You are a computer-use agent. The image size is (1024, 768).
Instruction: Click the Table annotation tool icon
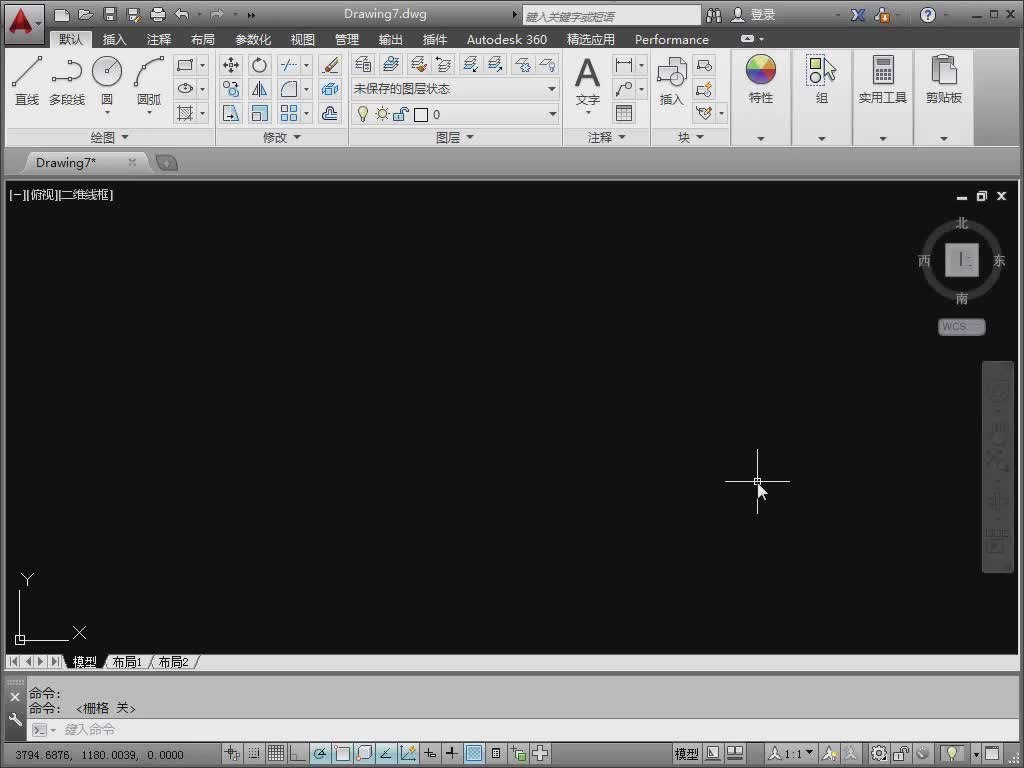click(624, 113)
